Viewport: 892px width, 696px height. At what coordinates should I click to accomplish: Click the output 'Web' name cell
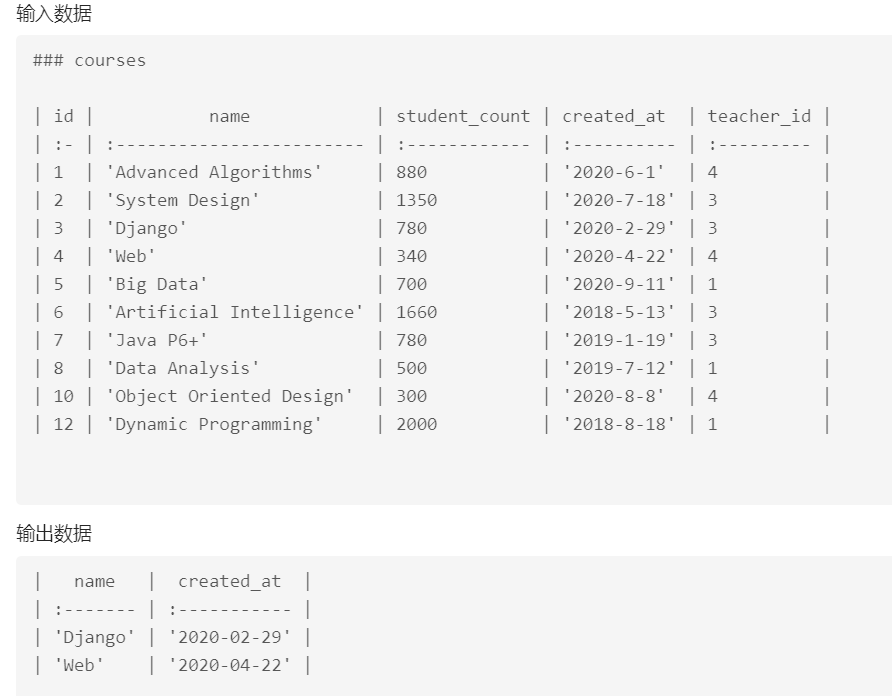[79, 665]
